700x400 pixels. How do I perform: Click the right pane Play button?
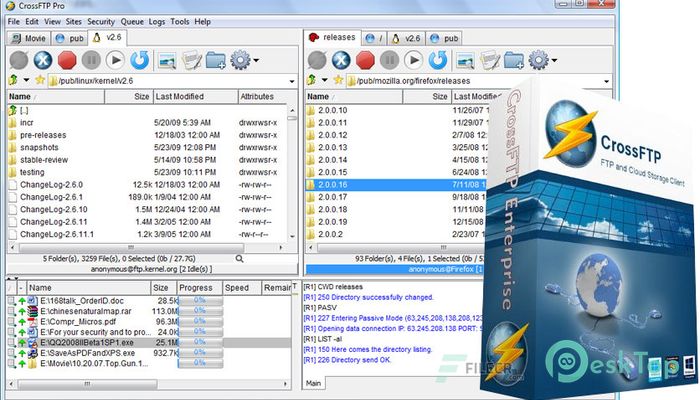(x=413, y=60)
